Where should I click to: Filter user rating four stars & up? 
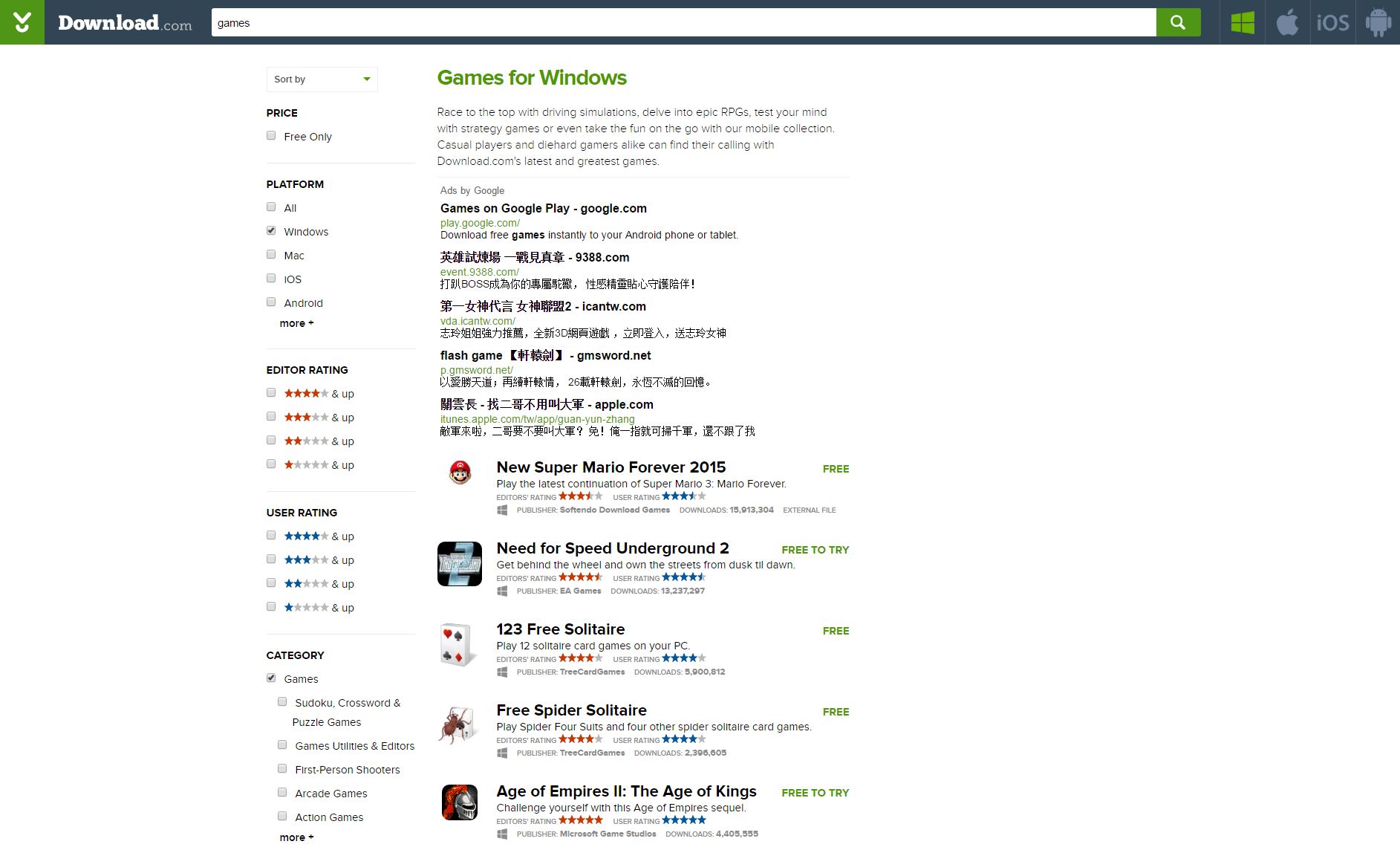[x=271, y=536]
